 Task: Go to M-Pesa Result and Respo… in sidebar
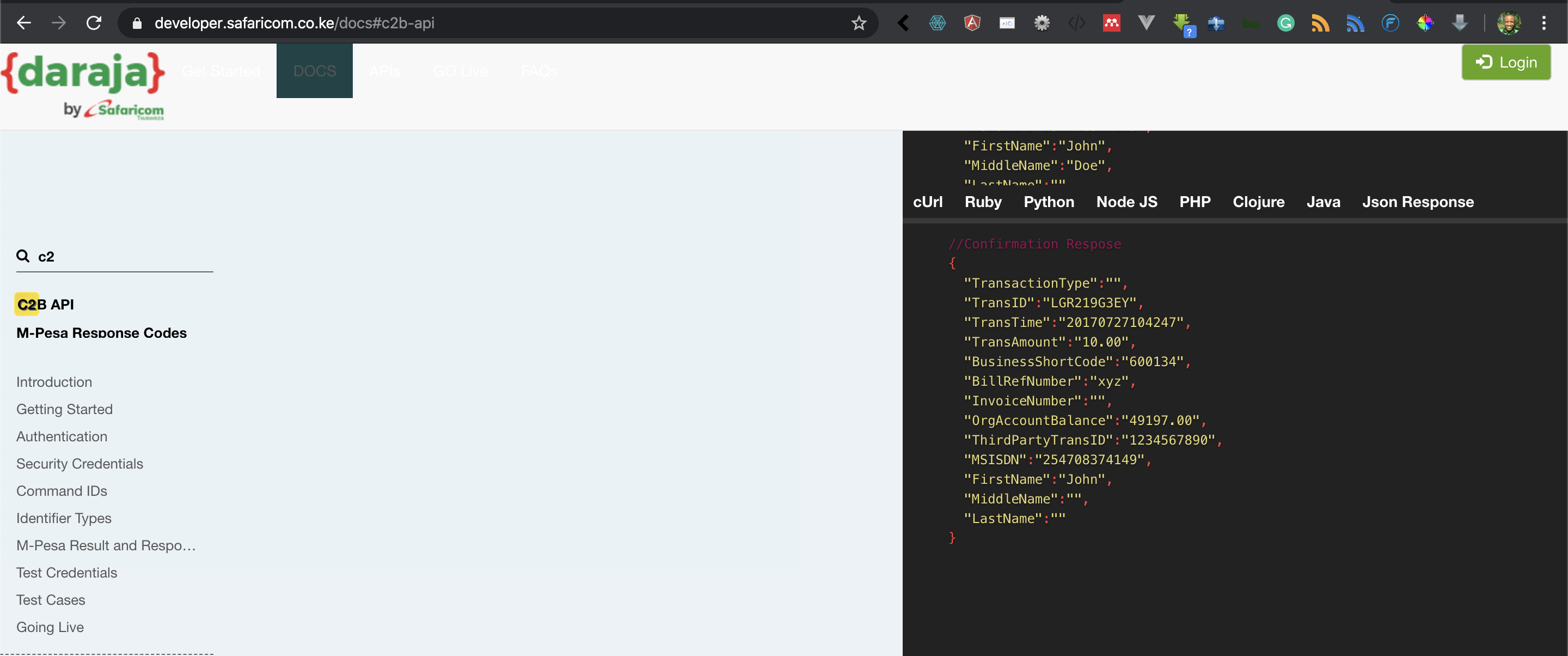click(106, 545)
